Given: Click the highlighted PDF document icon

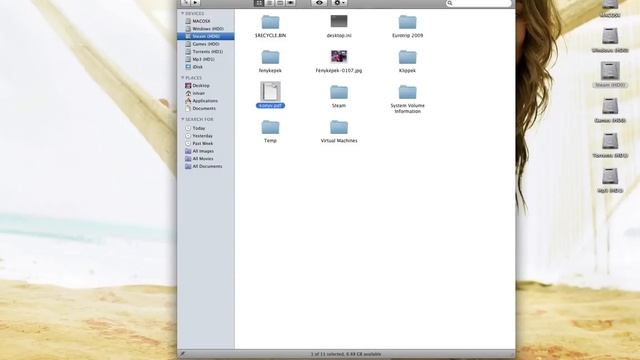Looking at the screenshot, I should coord(270,91).
